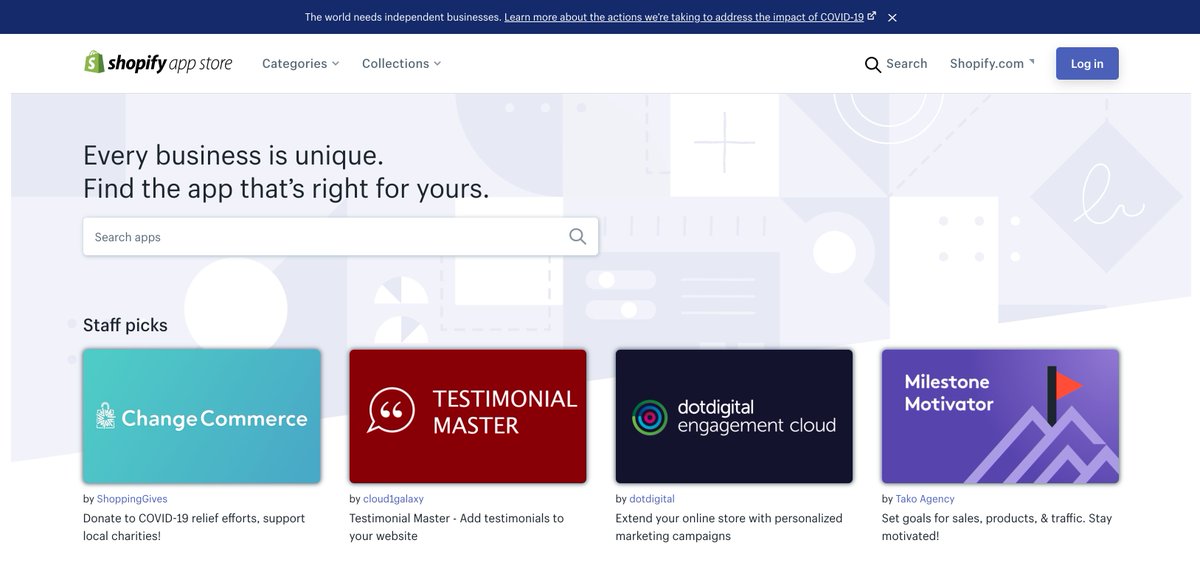This screenshot has height=588, width=1200.
Task: Expand the Categories dropdown
Action: [300, 63]
